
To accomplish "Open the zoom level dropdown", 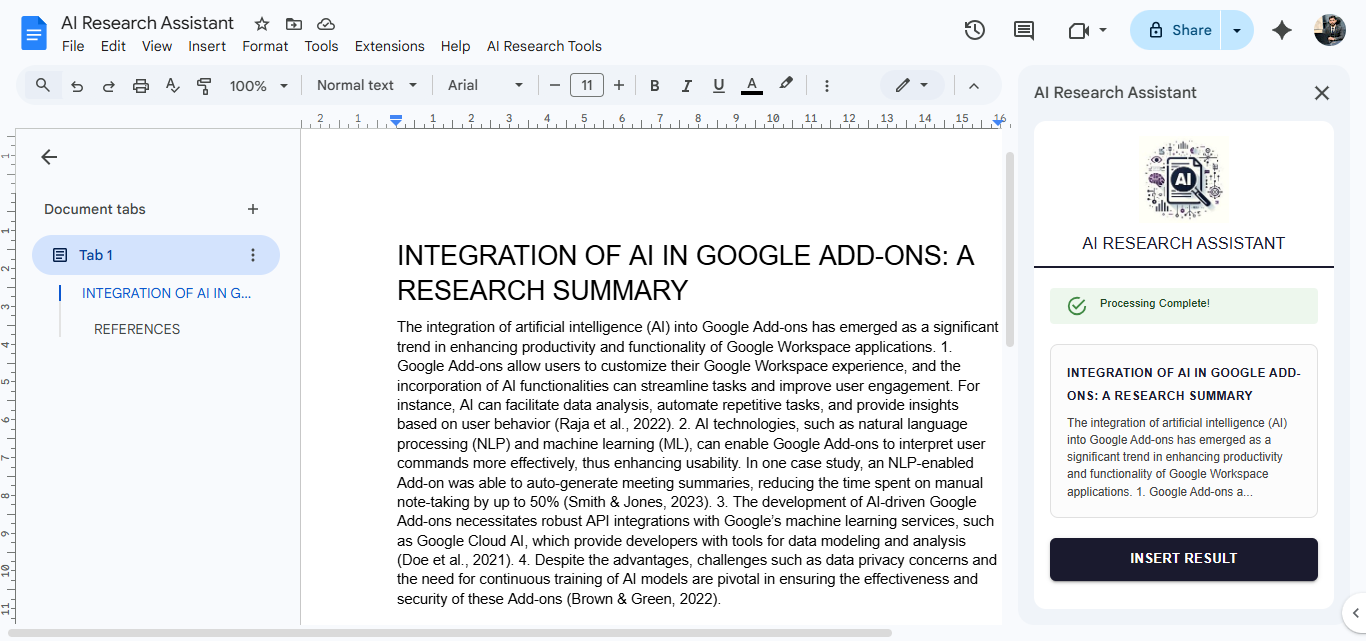I will pyautogui.click(x=258, y=85).
